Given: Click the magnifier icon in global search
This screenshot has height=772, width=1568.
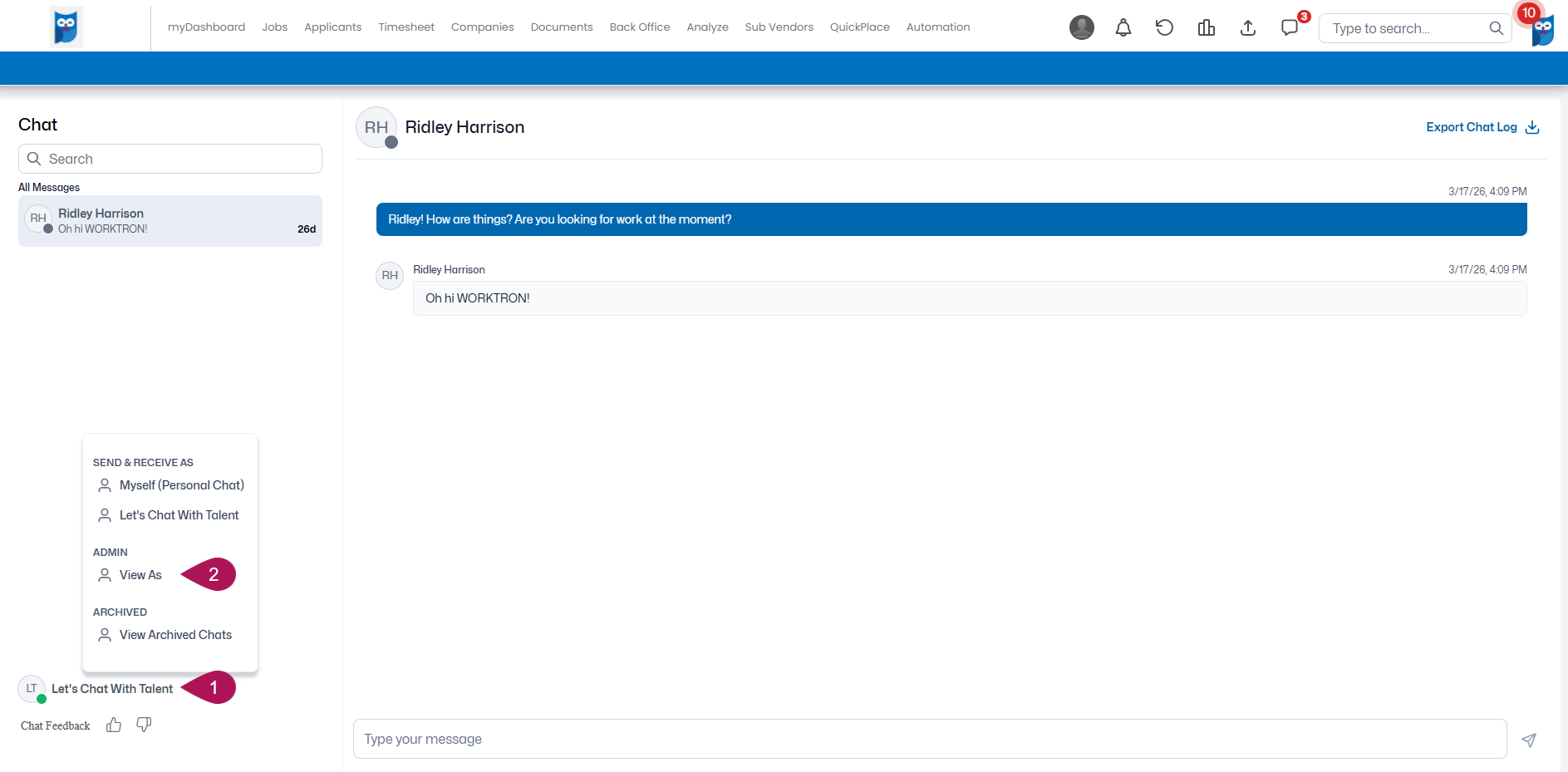Looking at the screenshot, I should tap(1496, 28).
